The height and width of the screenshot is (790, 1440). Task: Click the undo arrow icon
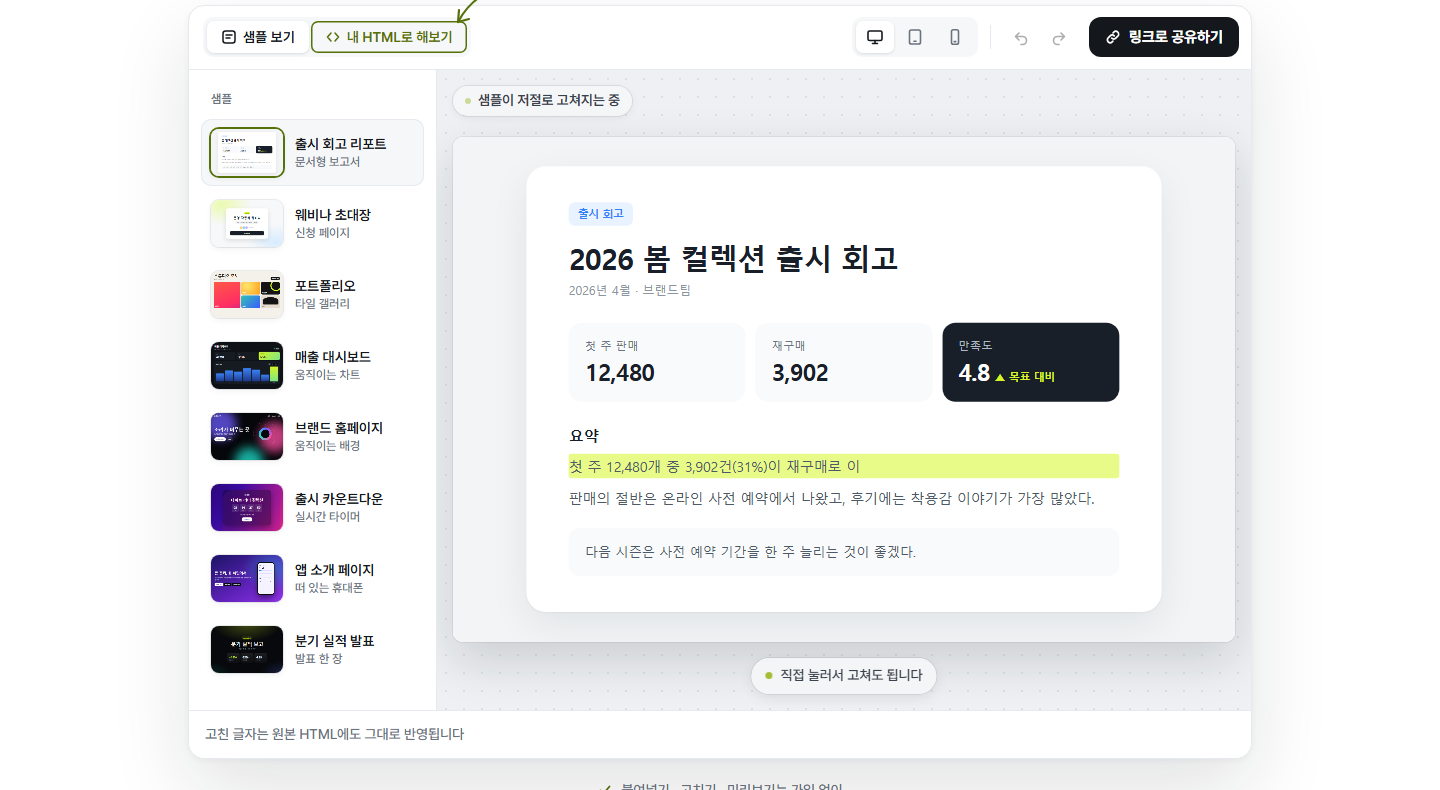1021,38
